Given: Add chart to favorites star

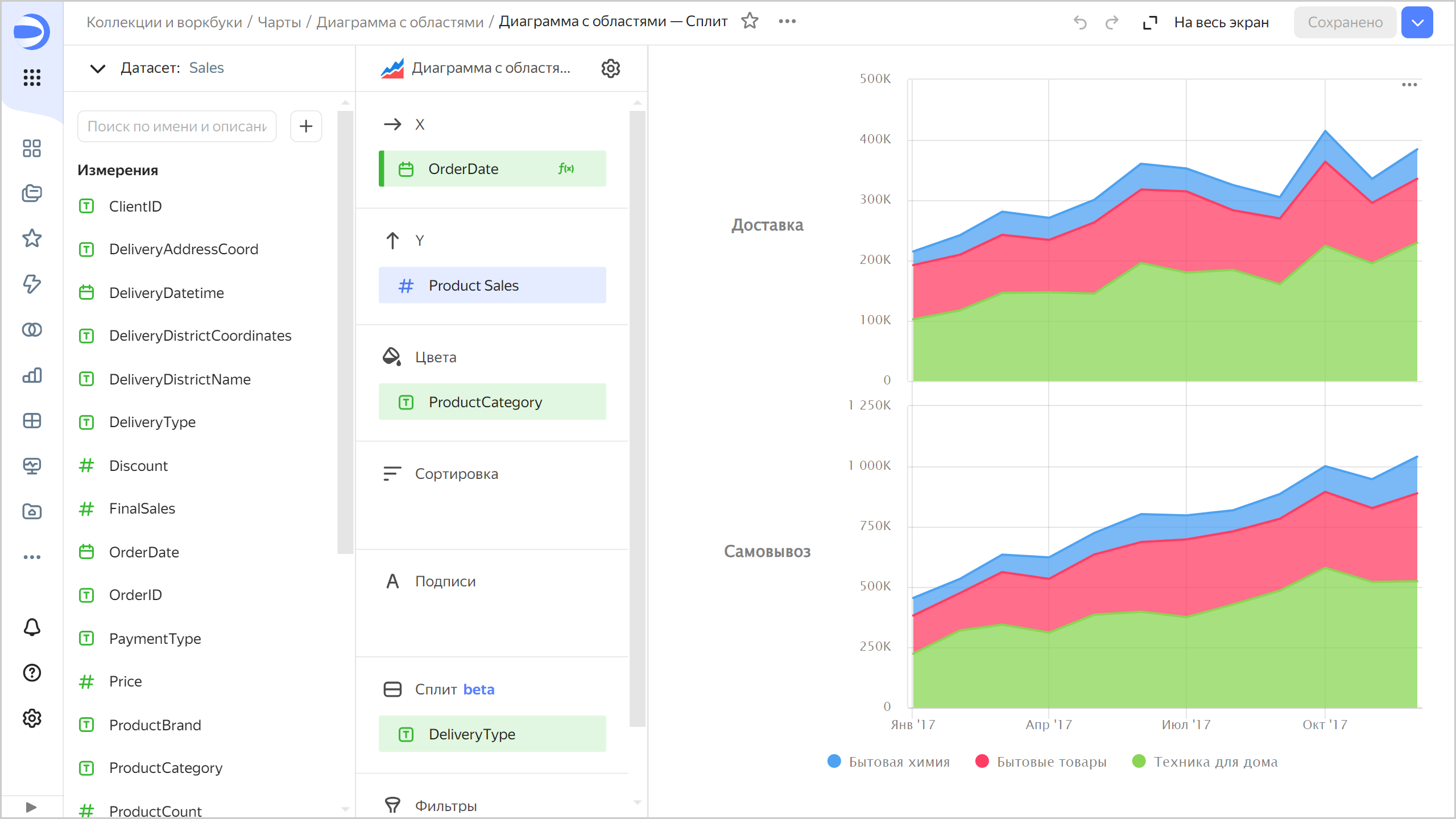Looking at the screenshot, I should coord(750,22).
